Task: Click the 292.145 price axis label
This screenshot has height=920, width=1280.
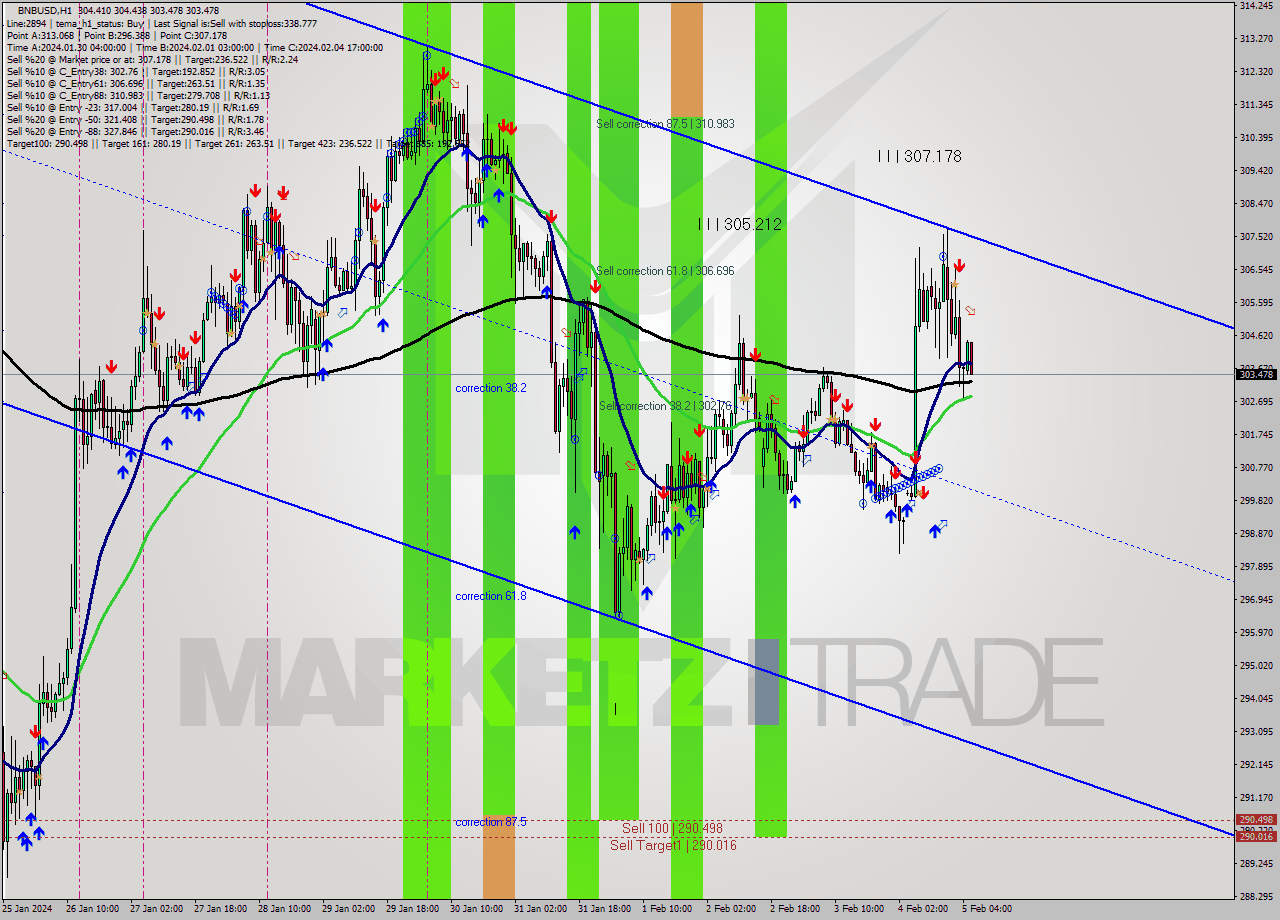Action: pos(1256,765)
